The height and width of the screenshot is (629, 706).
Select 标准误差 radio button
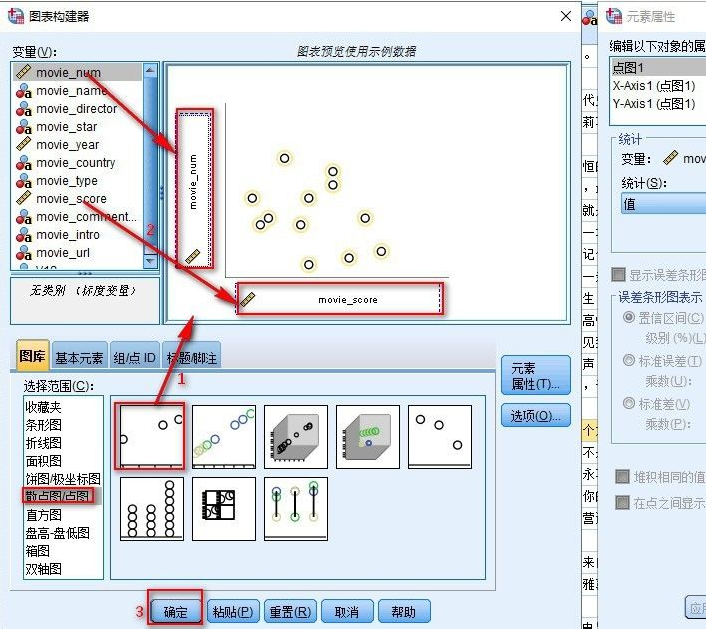tap(629, 360)
